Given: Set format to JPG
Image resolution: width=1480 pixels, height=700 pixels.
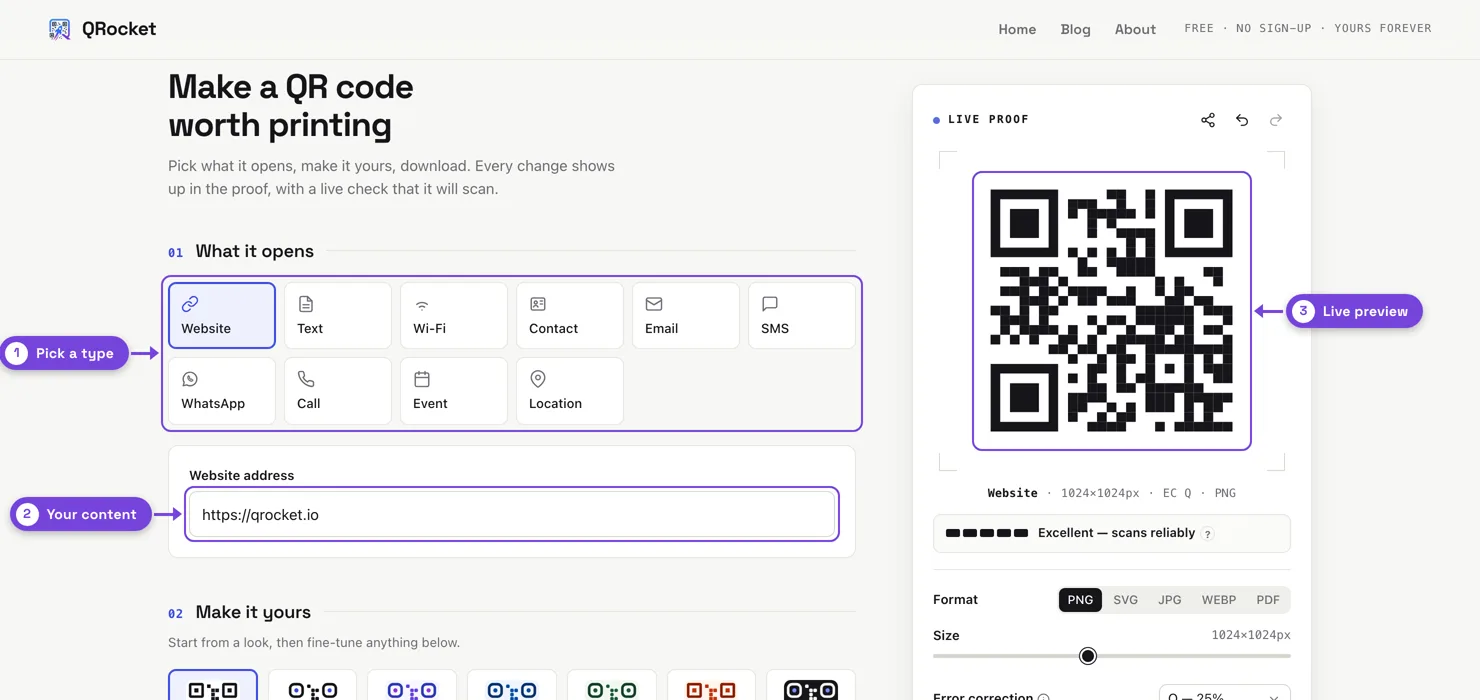Looking at the screenshot, I should [x=1169, y=600].
